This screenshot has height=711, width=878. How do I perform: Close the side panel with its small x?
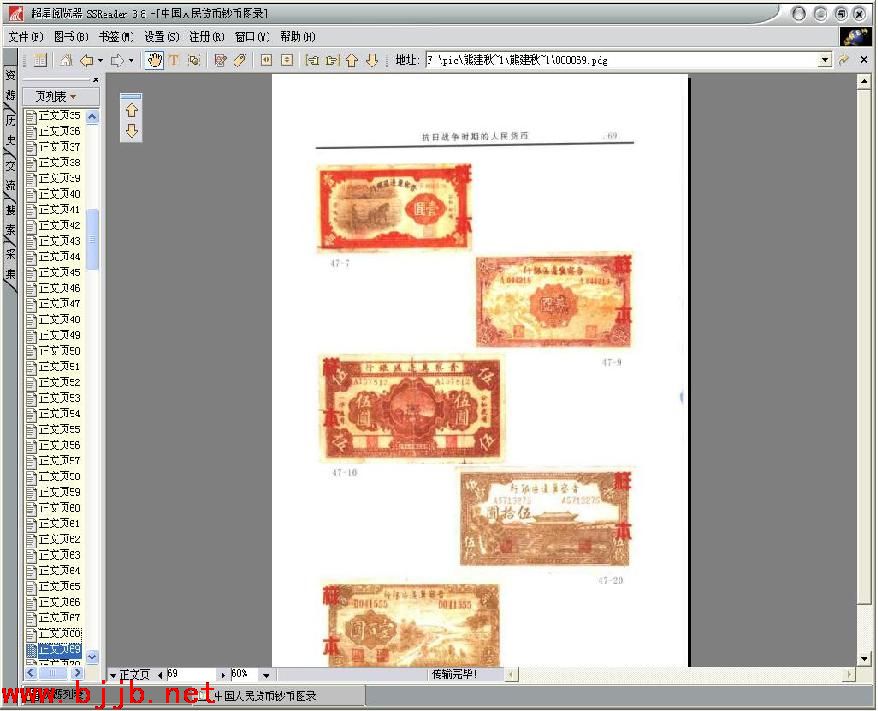tap(96, 80)
